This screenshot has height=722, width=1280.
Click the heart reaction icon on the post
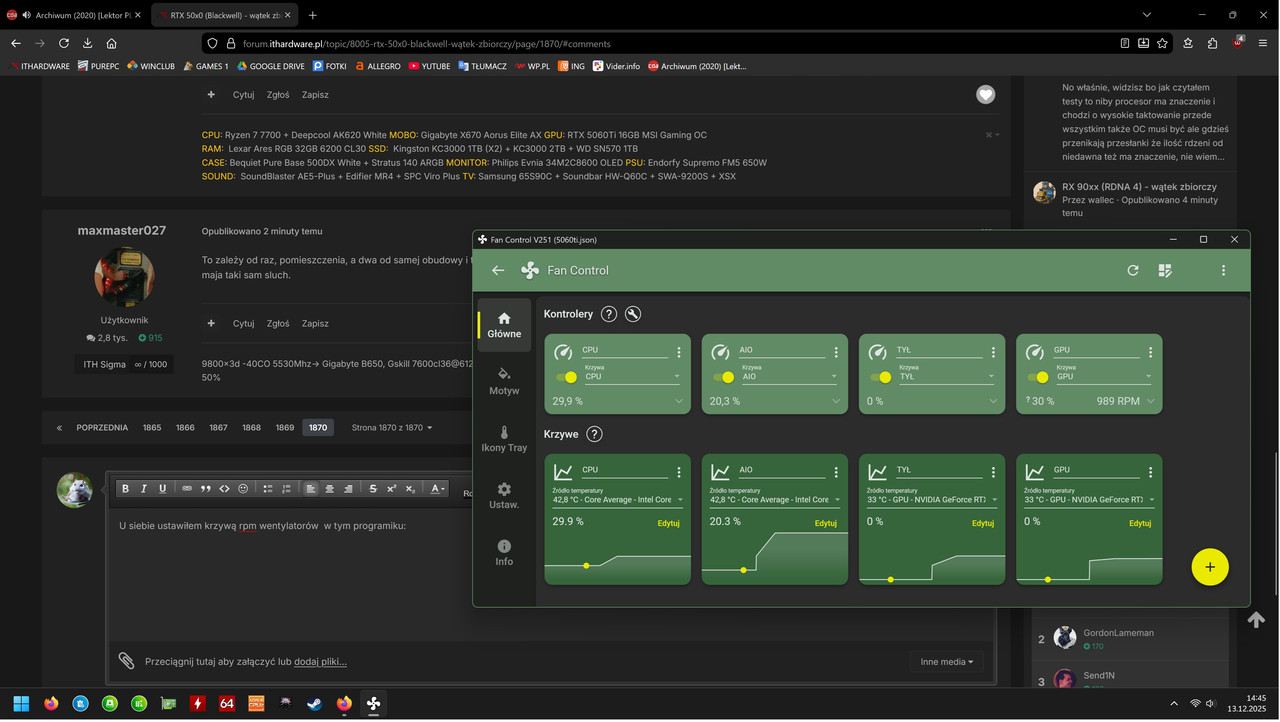point(986,94)
